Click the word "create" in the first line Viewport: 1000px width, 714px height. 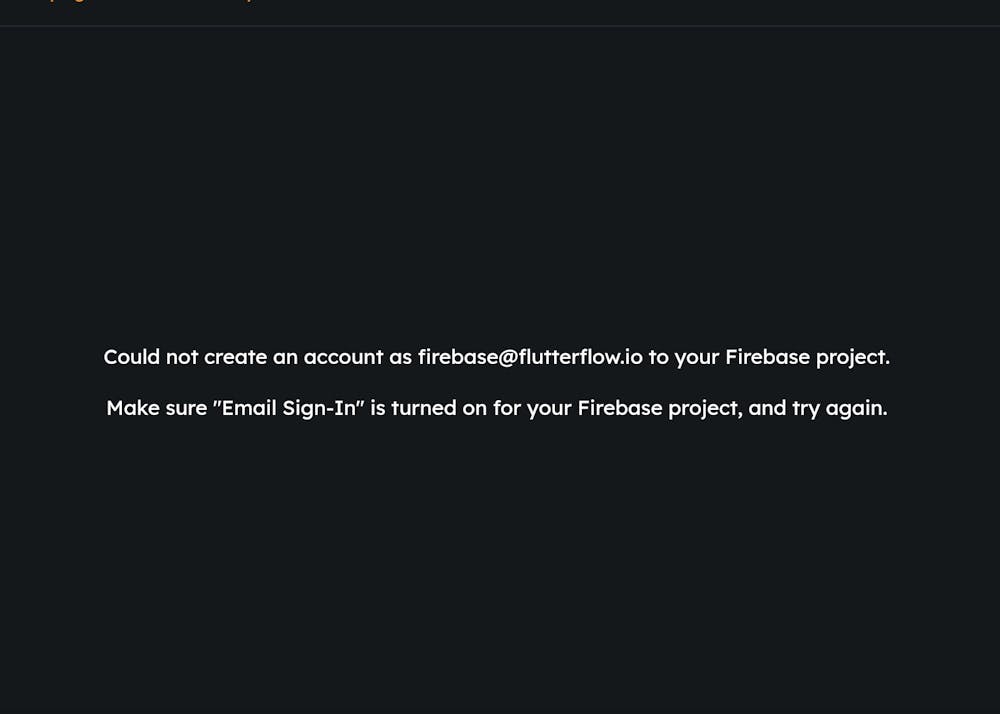point(235,357)
